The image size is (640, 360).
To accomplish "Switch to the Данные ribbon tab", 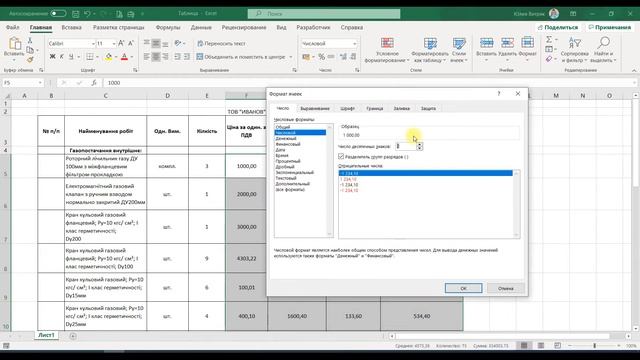I will click(201, 27).
